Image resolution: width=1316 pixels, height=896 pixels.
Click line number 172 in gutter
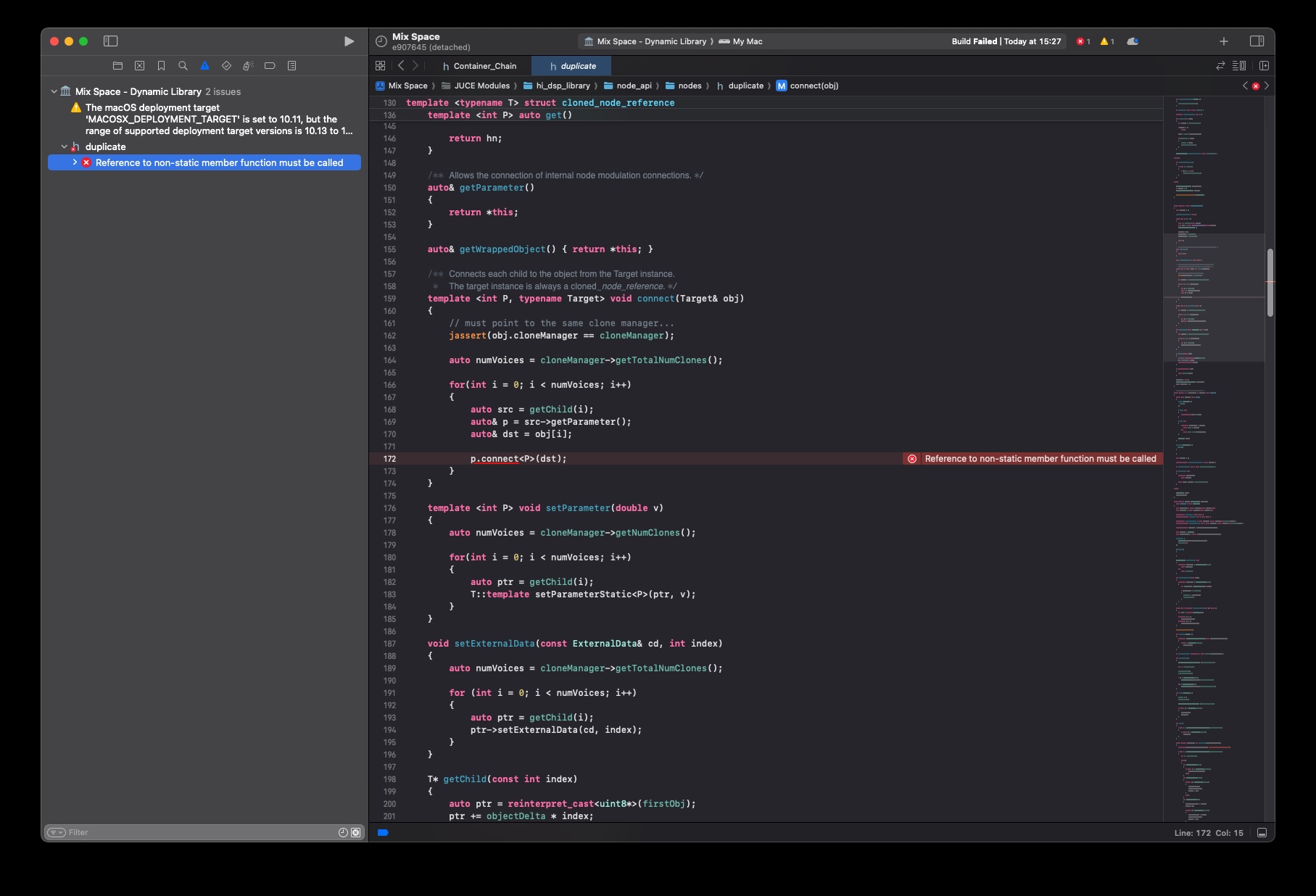(x=389, y=459)
